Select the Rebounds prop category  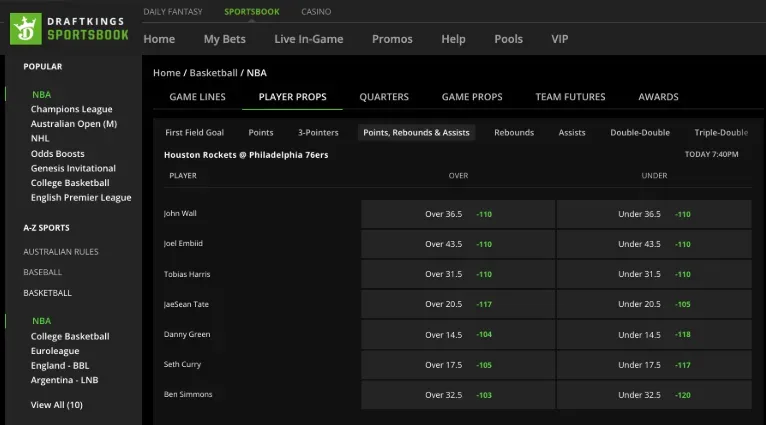click(514, 132)
